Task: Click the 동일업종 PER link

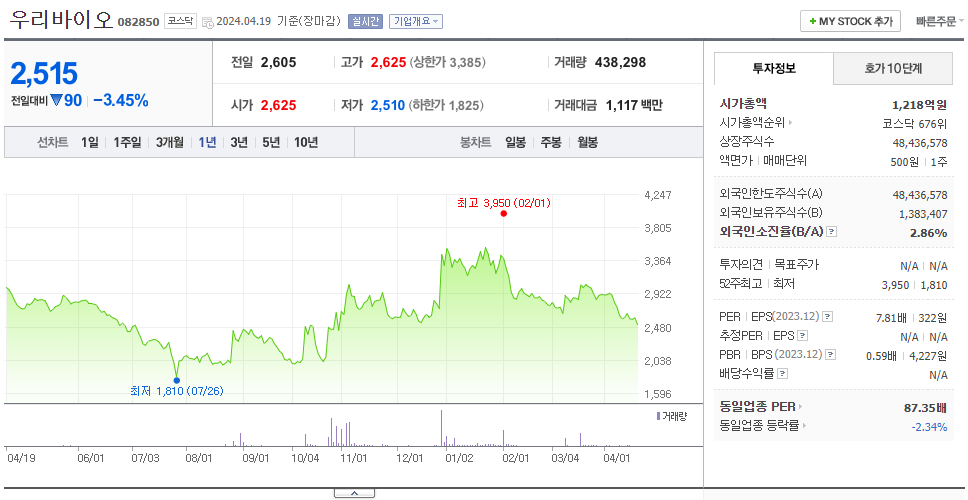Action: tap(757, 407)
